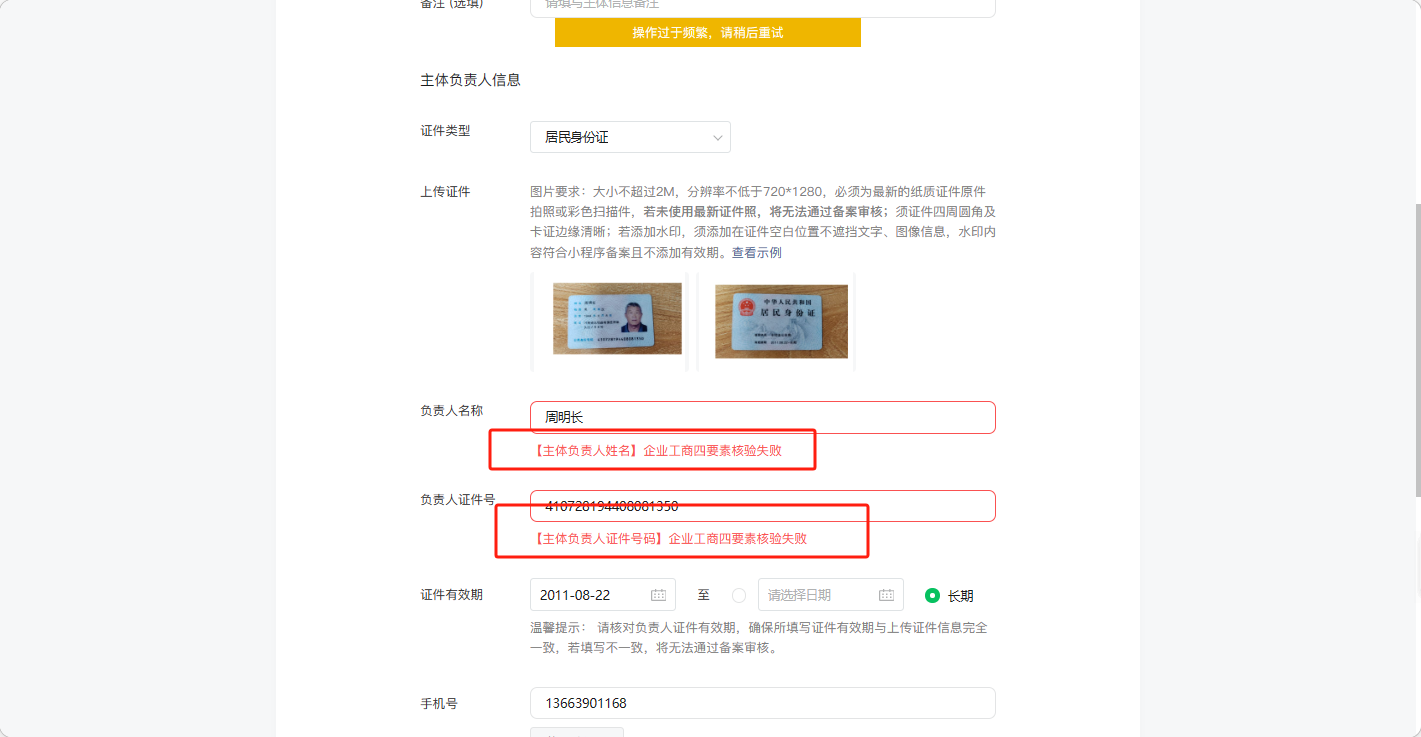Open calendar icon beside 2011-08-22 date
Image resolution: width=1421 pixels, height=737 pixels.
(658, 595)
